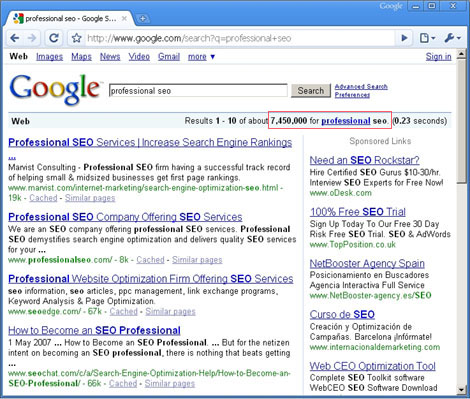Reload the page with the refresh icon

click(x=54, y=38)
